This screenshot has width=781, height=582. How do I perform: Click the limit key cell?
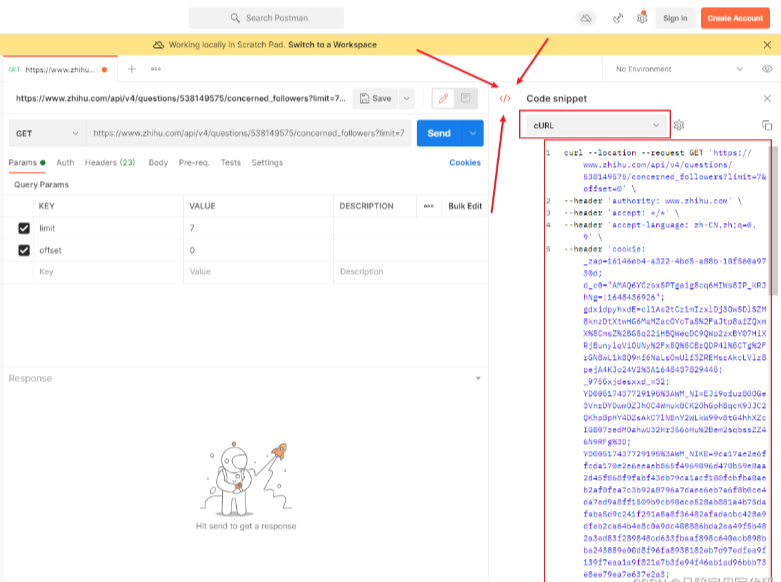tap(108, 228)
